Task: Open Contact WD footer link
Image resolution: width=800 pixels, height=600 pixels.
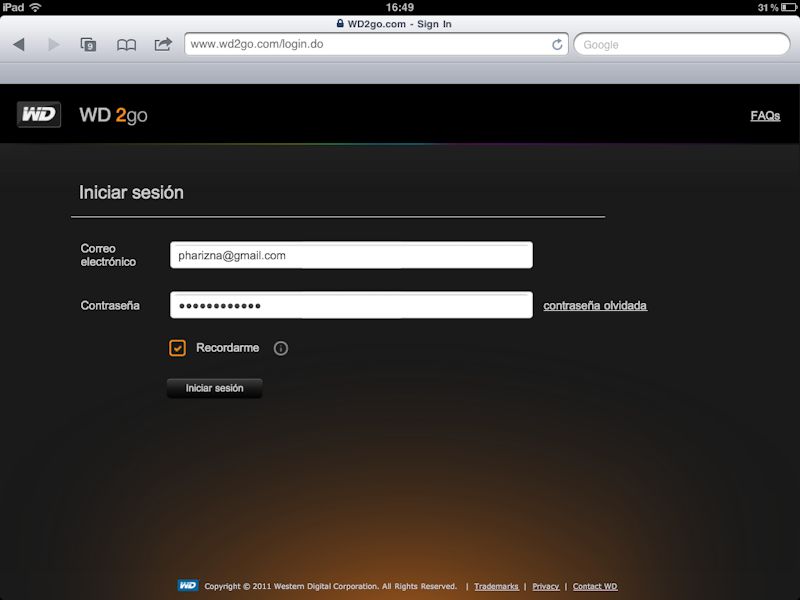Action: pos(595,586)
